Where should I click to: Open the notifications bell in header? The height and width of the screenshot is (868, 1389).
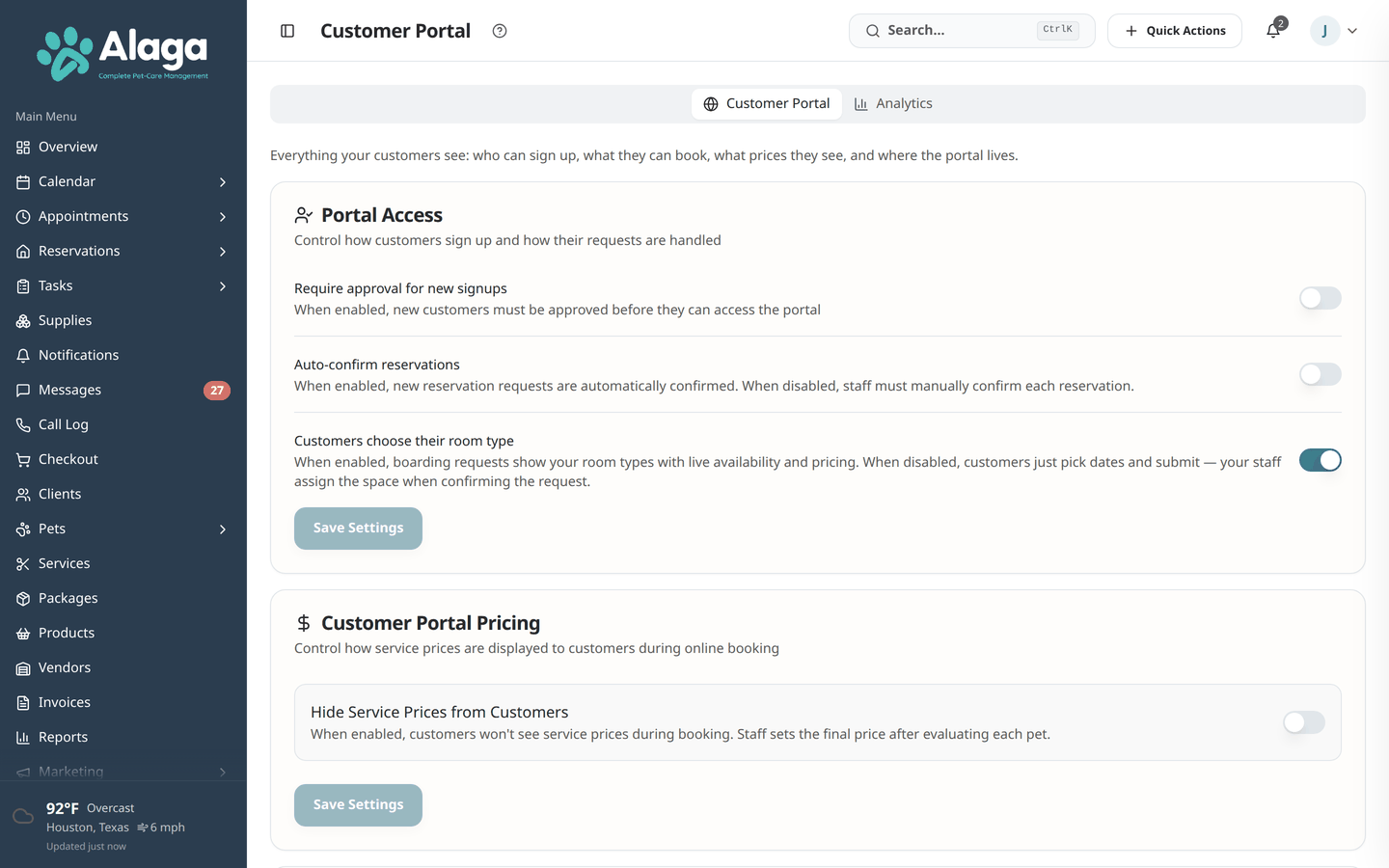point(1273,31)
